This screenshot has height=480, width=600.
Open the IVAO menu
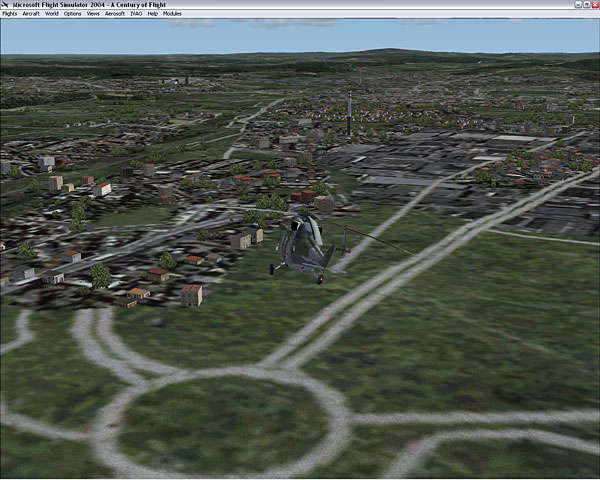(136, 14)
